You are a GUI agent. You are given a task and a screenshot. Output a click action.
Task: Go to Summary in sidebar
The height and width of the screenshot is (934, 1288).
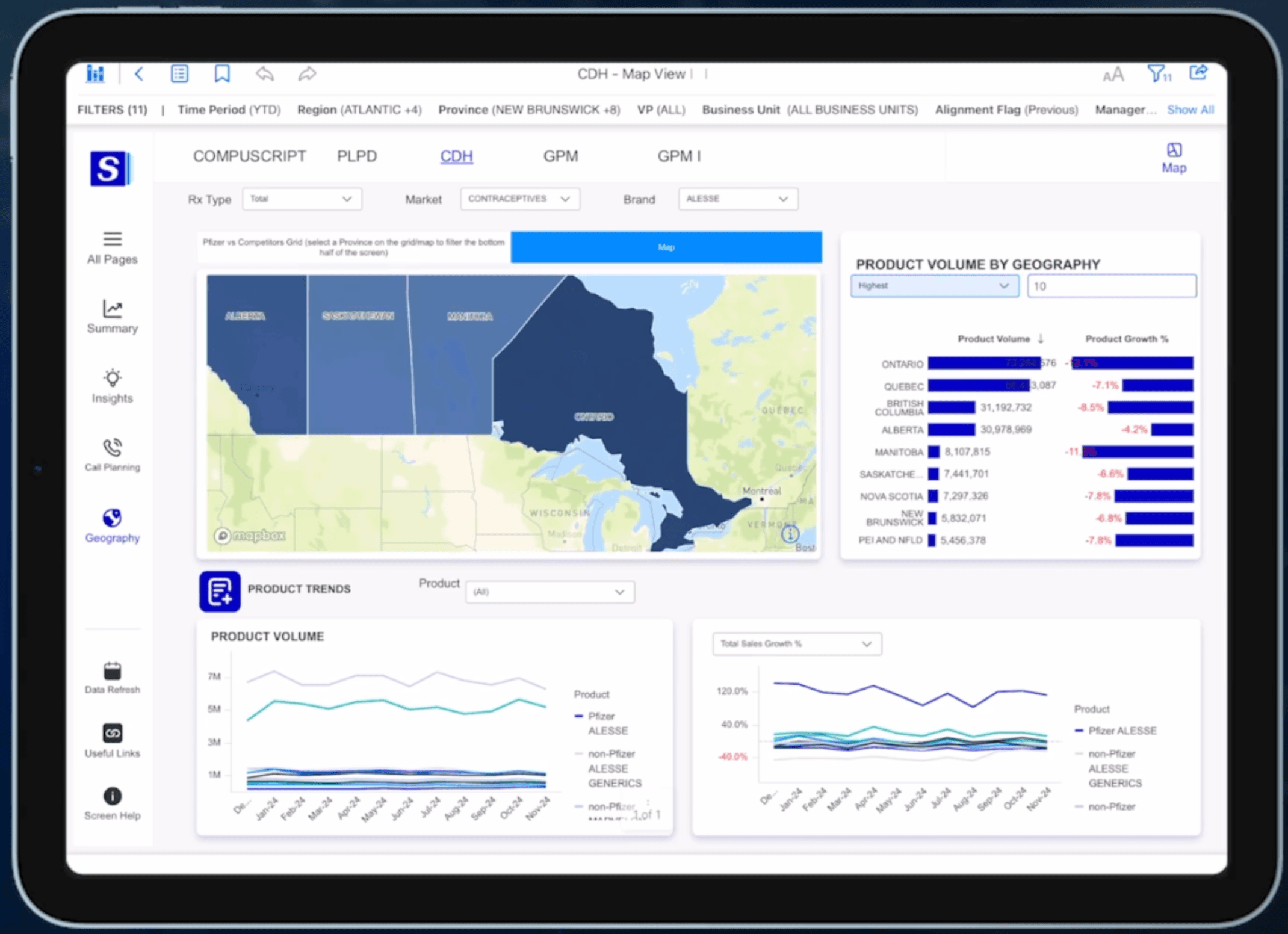(x=112, y=317)
